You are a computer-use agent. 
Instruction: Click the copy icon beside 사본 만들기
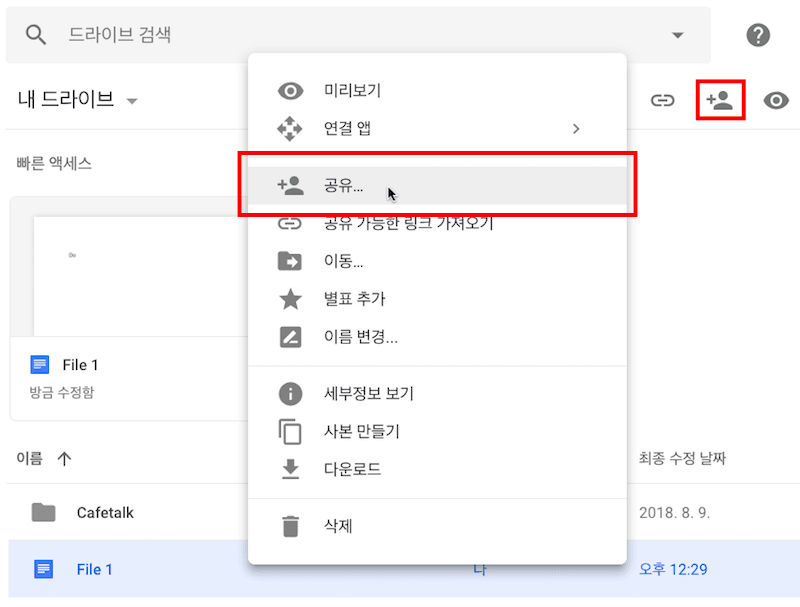(290, 432)
